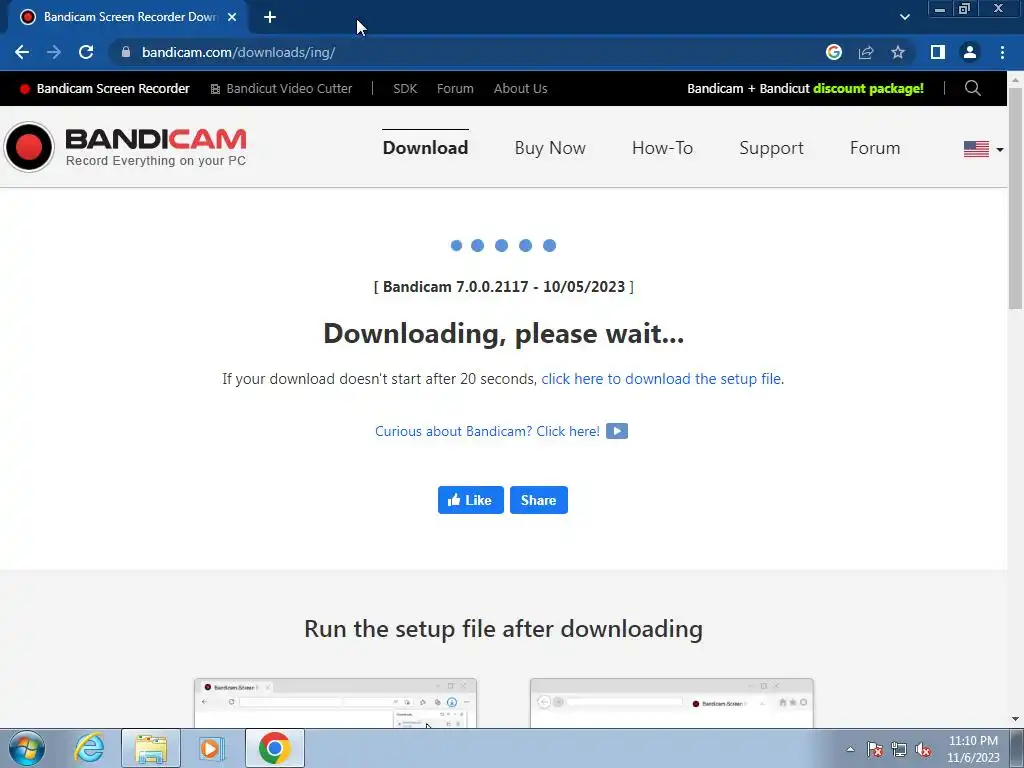Screen dimensions: 1024x768
Task: Select the Download menu item
Action: pos(425,148)
